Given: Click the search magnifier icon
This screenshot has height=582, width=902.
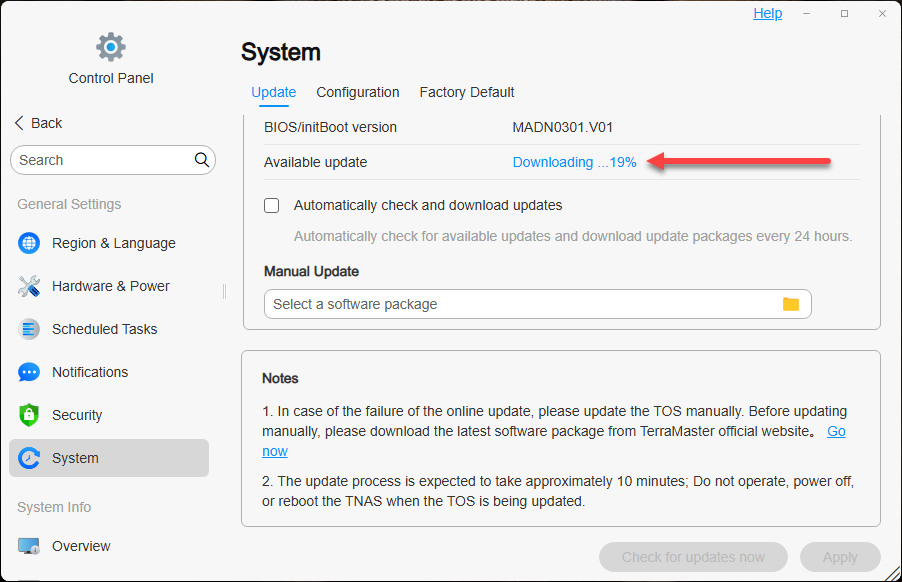Looking at the screenshot, I should click(x=202, y=160).
